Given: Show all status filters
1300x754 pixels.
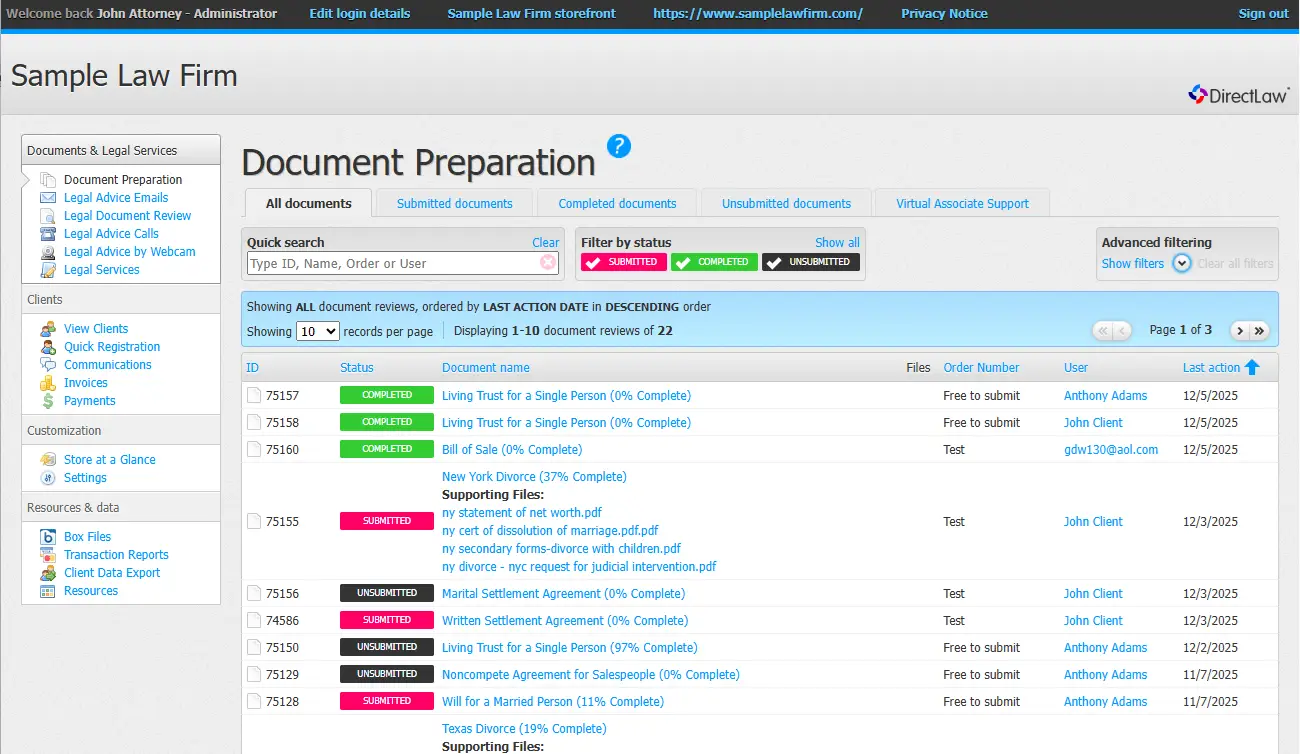Looking at the screenshot, I should 837,242.
